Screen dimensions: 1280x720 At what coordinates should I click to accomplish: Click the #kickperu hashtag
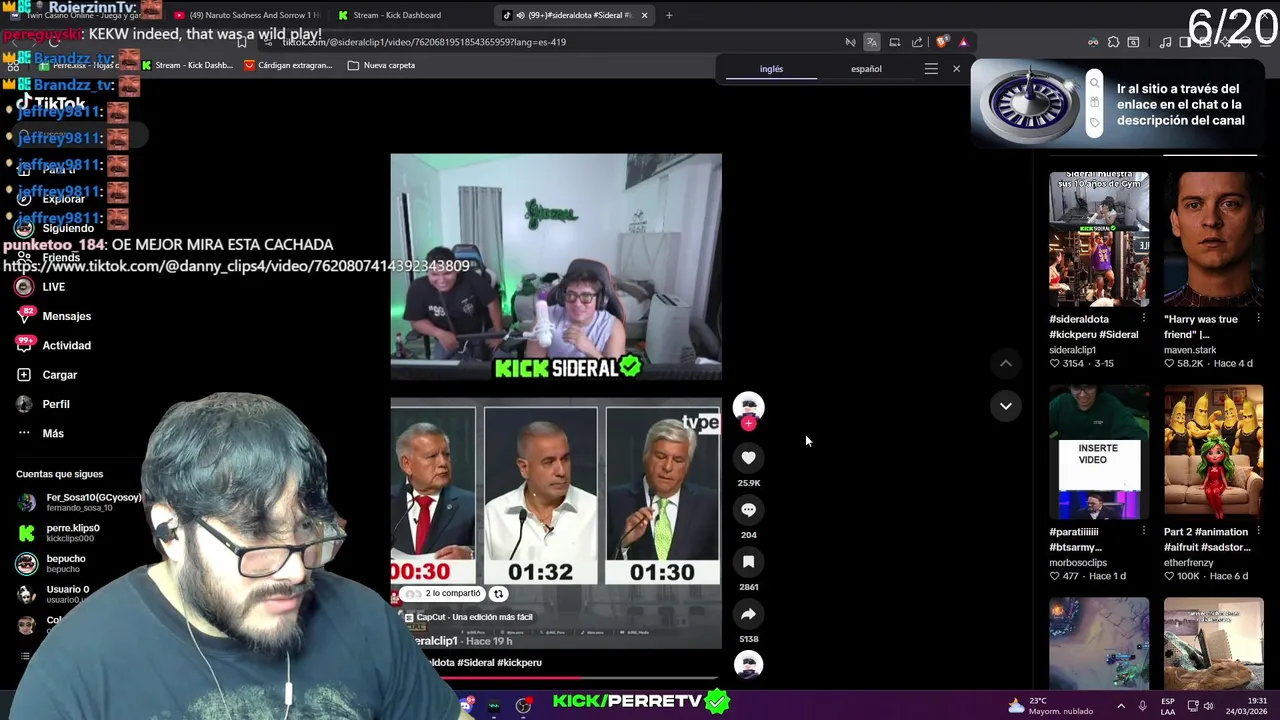point(519,662)
